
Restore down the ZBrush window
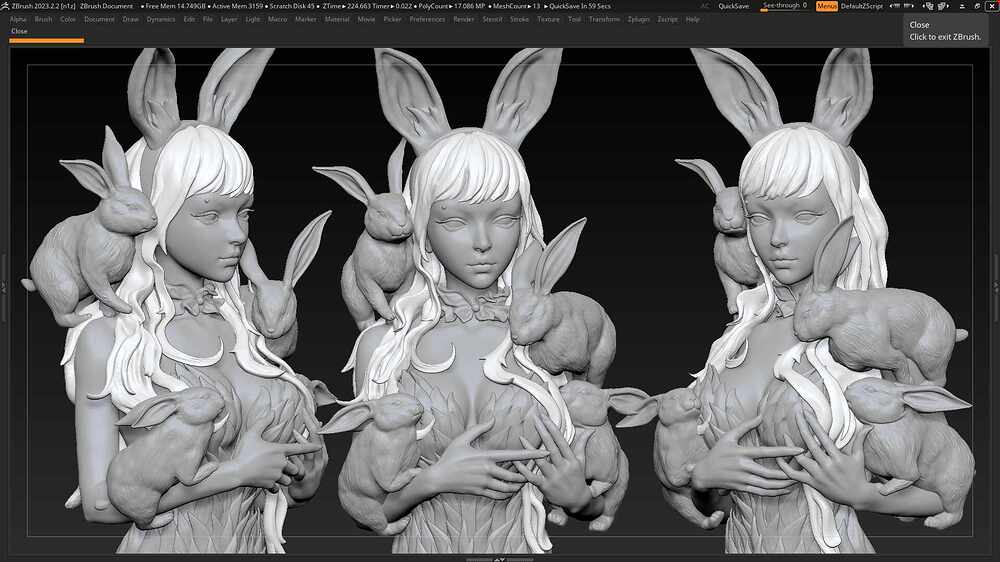click(x=977, y=6)
